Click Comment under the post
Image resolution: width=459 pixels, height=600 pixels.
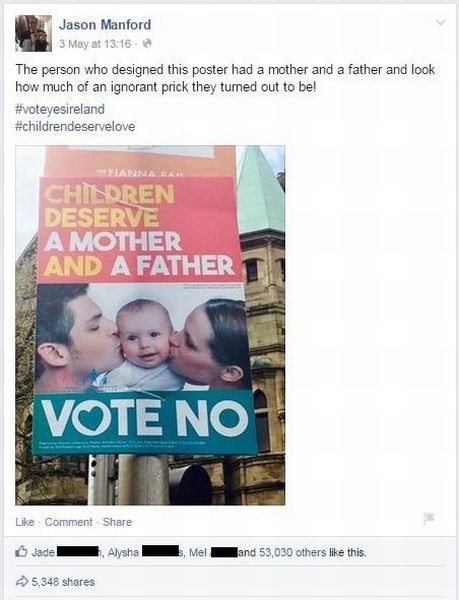coord(69,522)
